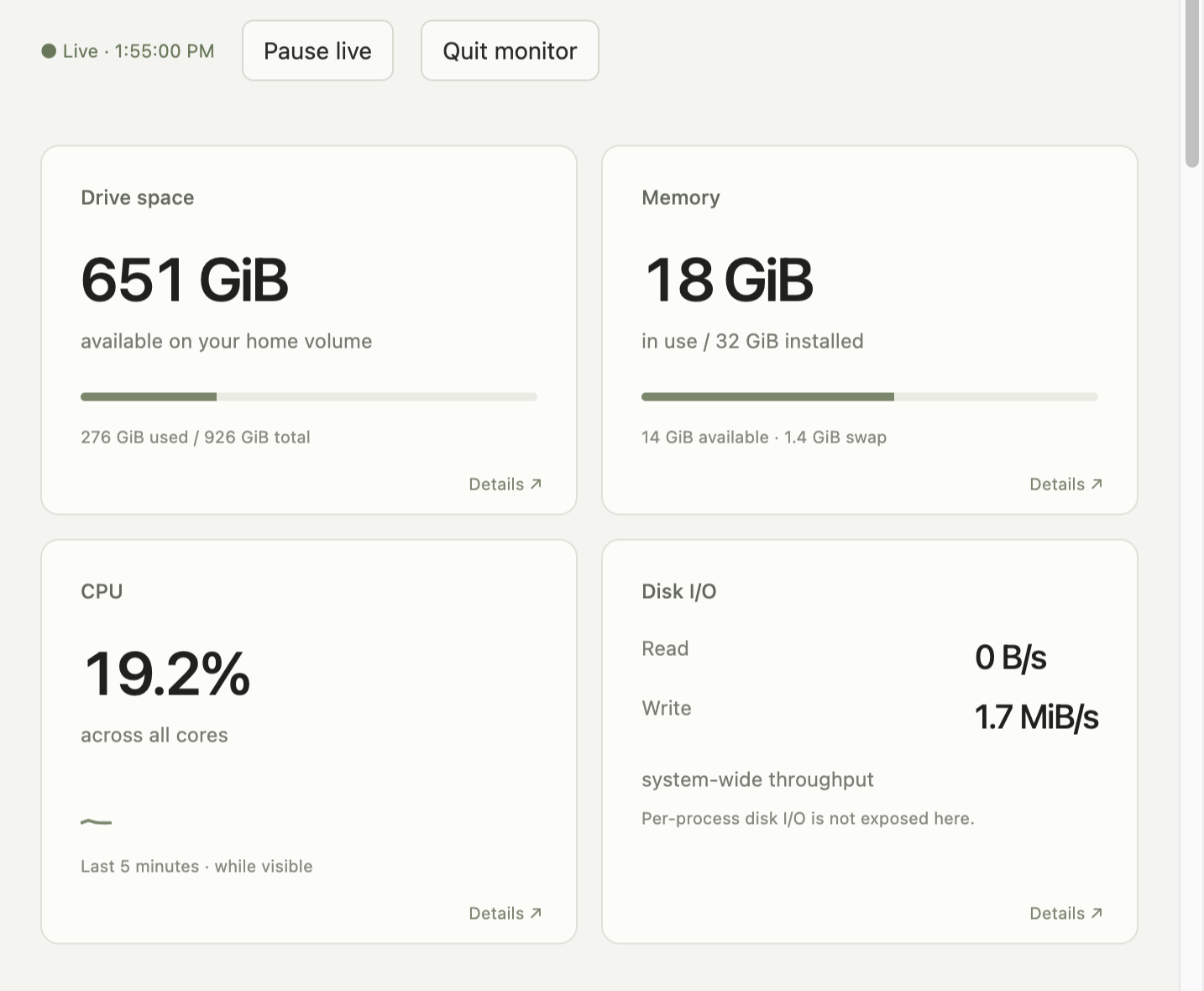The image size is (1204, 991).
Task: Click the 'Live · 1:55:00 PM' timestamp
Action: pos(139,51)
